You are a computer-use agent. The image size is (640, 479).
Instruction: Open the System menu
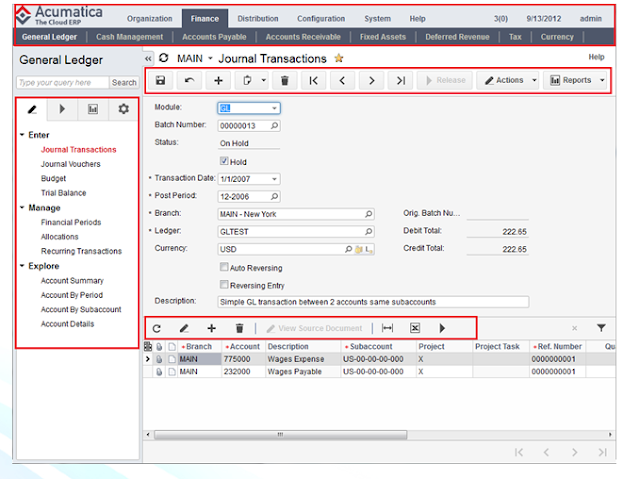[378, 19]
